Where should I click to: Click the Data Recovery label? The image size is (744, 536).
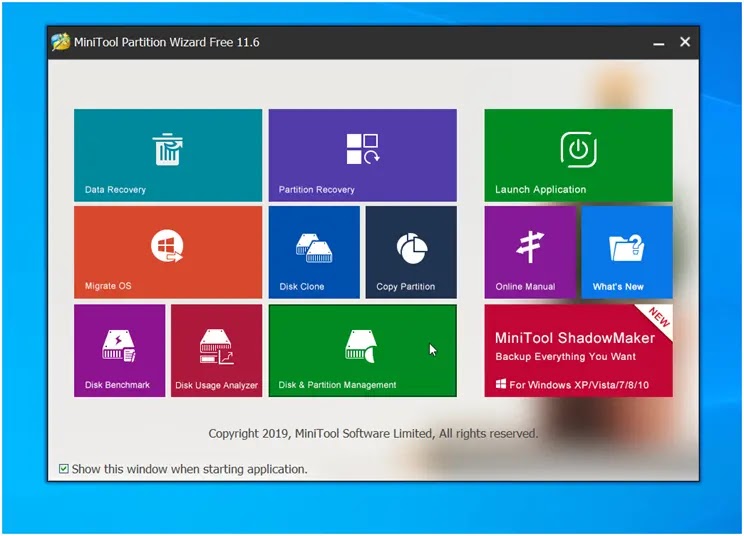tap(115, 189)
